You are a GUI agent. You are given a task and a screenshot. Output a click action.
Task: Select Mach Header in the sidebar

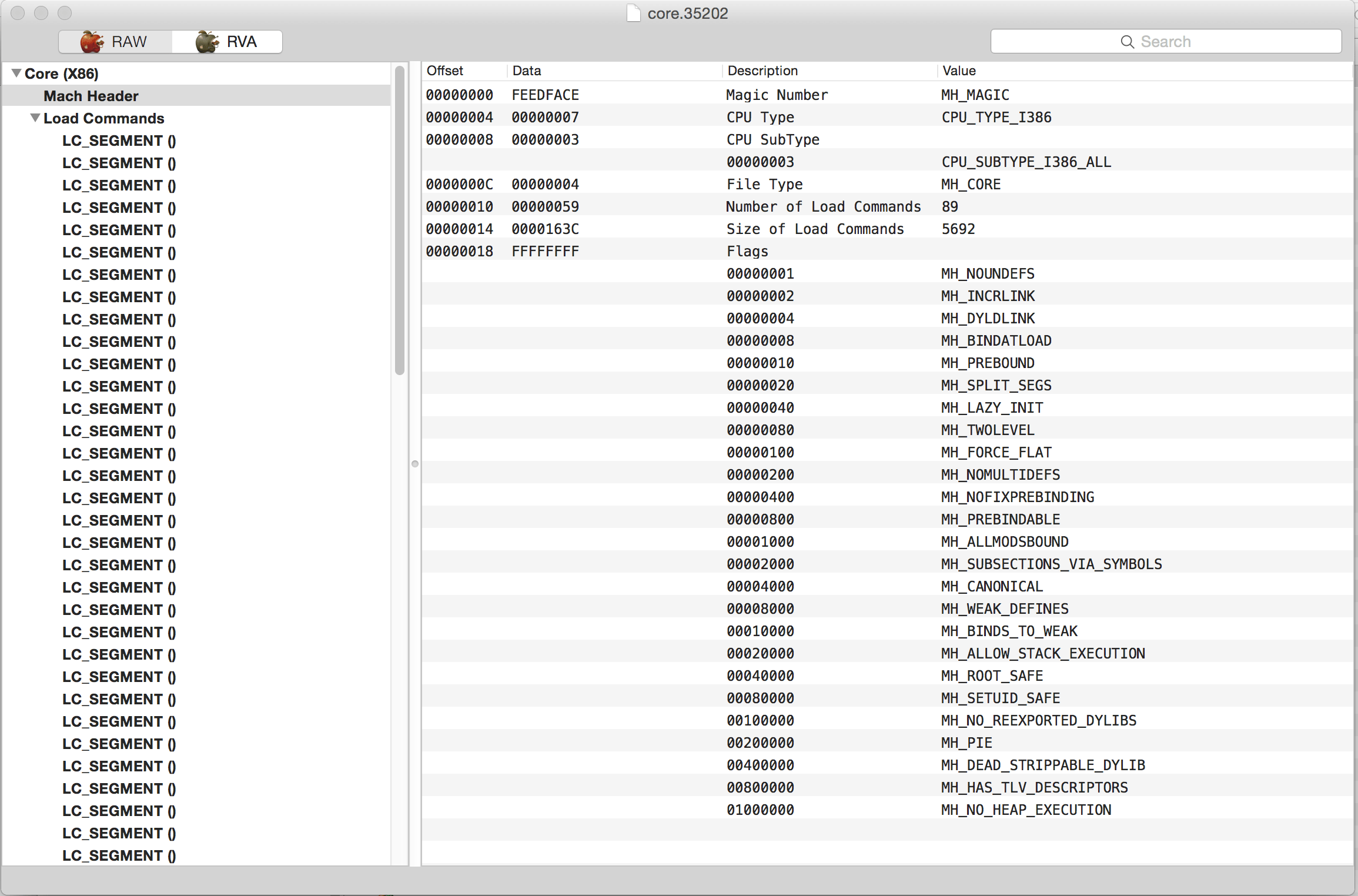91,96
